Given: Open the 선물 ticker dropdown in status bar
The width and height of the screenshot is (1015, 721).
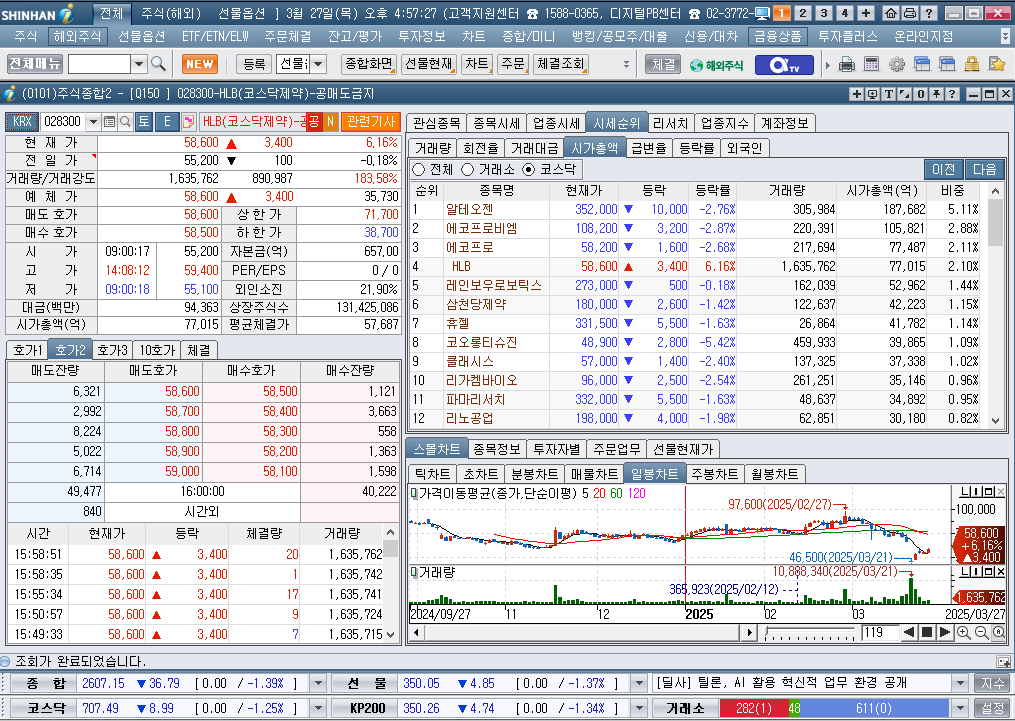Looking at the screenshot, I should pyautogui.click(x=639, y=683).
